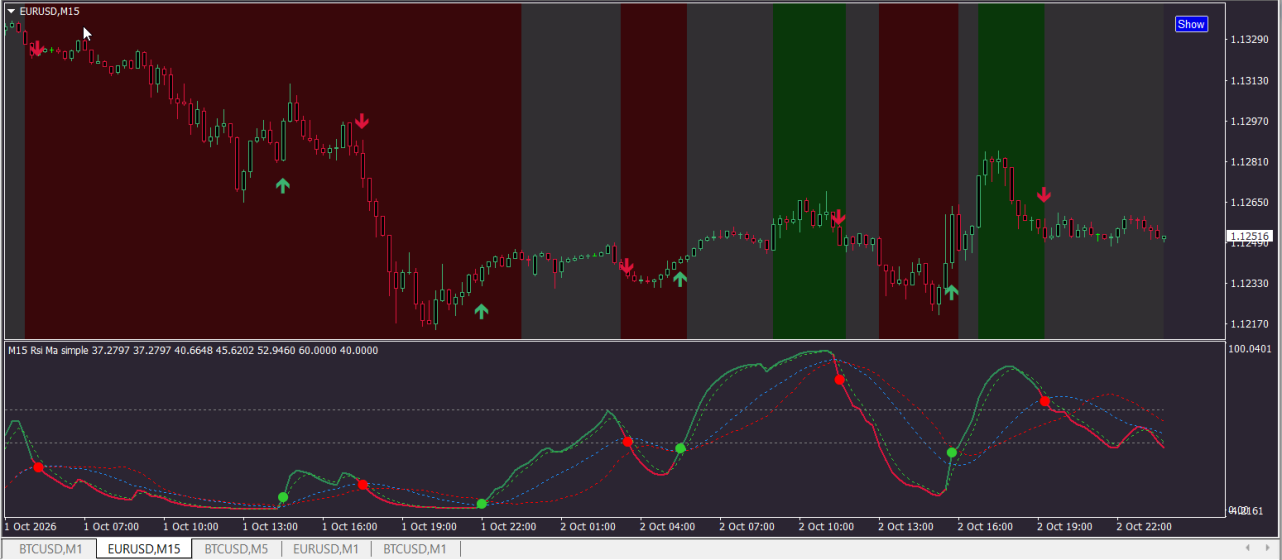Select green buy arrow near 1 Oct 22:00
The width and height of the screenshot is (1282, 560).
(x=481, y=311)
